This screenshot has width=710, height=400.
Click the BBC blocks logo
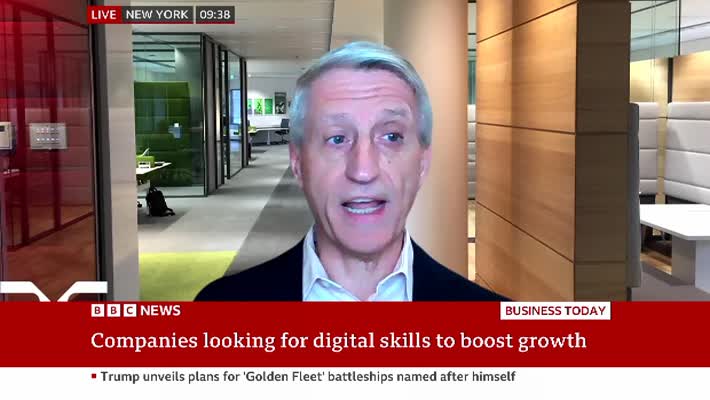[x=112, y=311]
